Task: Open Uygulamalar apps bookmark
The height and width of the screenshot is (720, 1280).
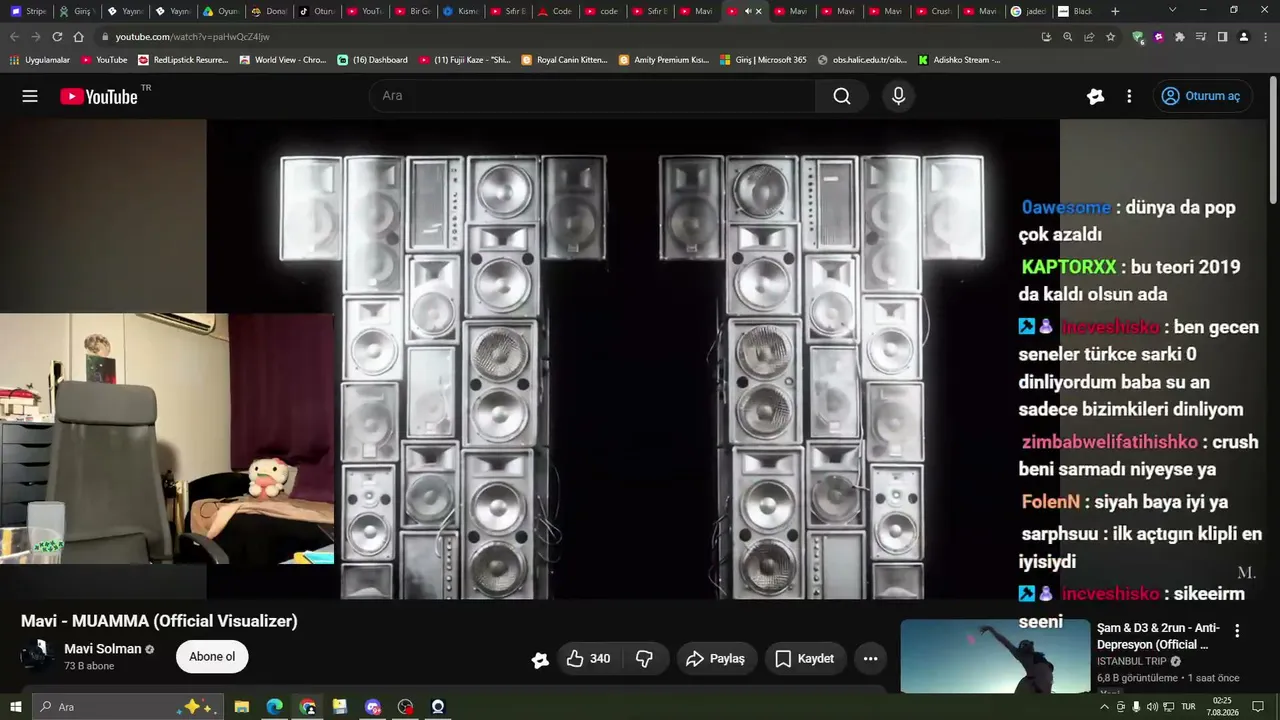Action: pos(40,60)
